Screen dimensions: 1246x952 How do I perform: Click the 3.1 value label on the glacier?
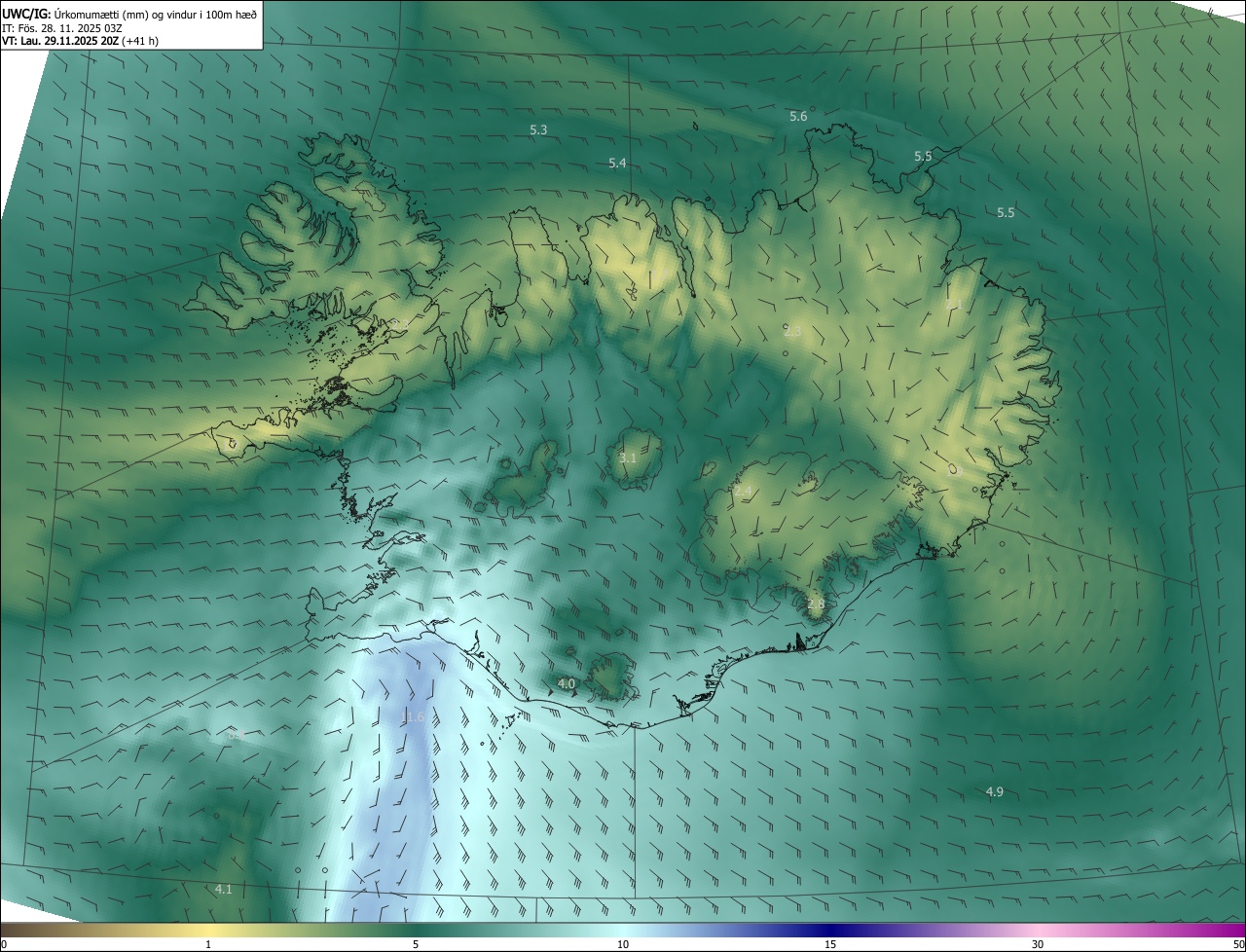click(x=628, y=458)
